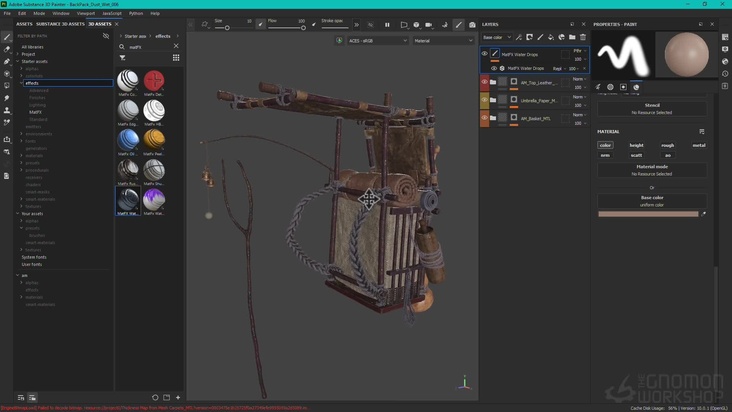Hide the Umbrella_Paper layer folder
The height and width of the screenshot is (412, 732).
tap(484, 100)
